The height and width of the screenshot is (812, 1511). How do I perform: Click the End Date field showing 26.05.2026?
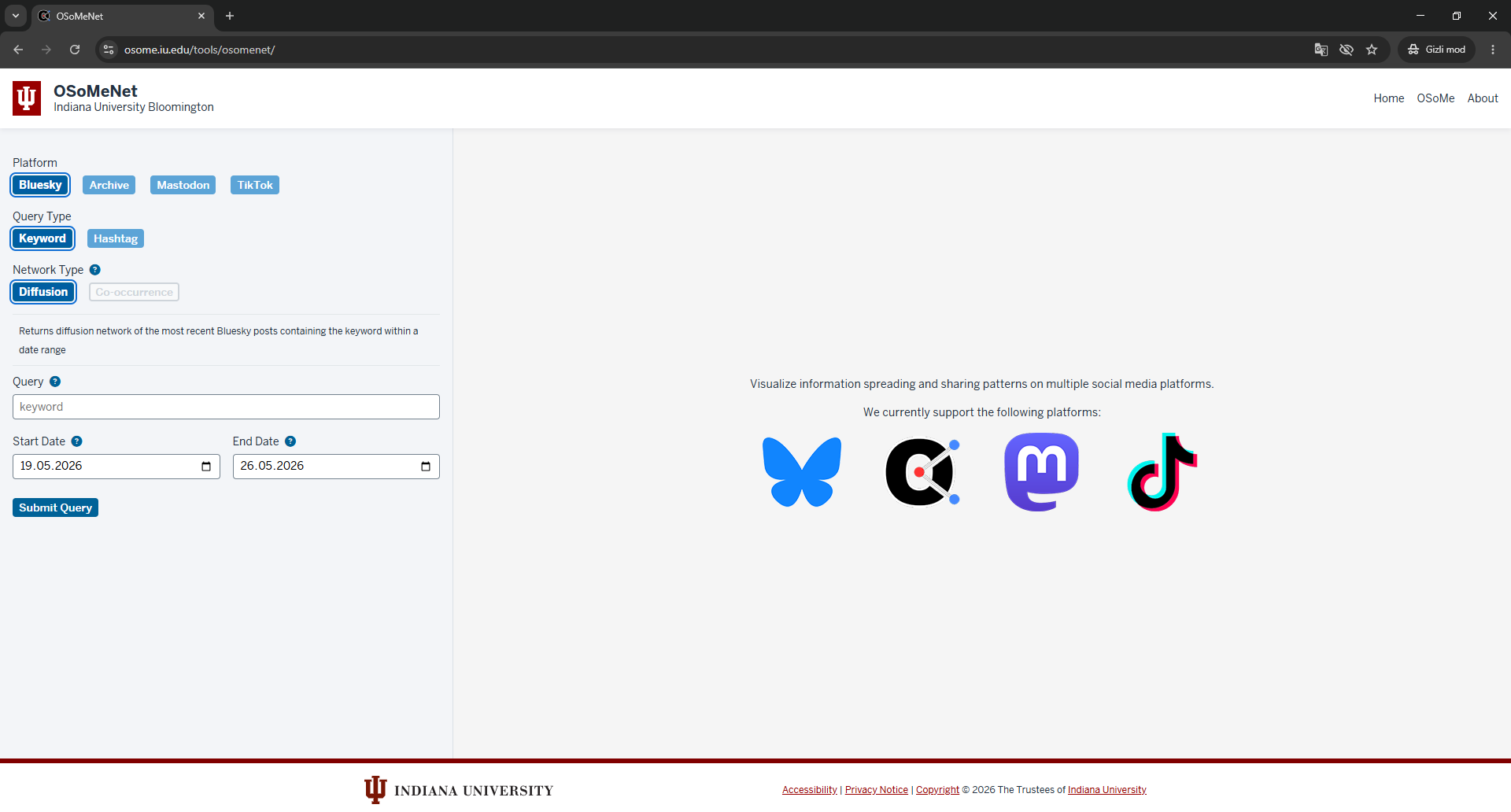(x=336, y=467)
